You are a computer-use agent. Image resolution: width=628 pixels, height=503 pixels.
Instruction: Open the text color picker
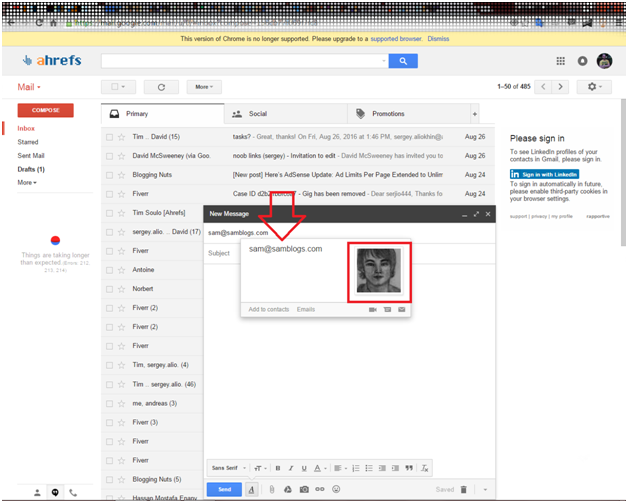320,468
